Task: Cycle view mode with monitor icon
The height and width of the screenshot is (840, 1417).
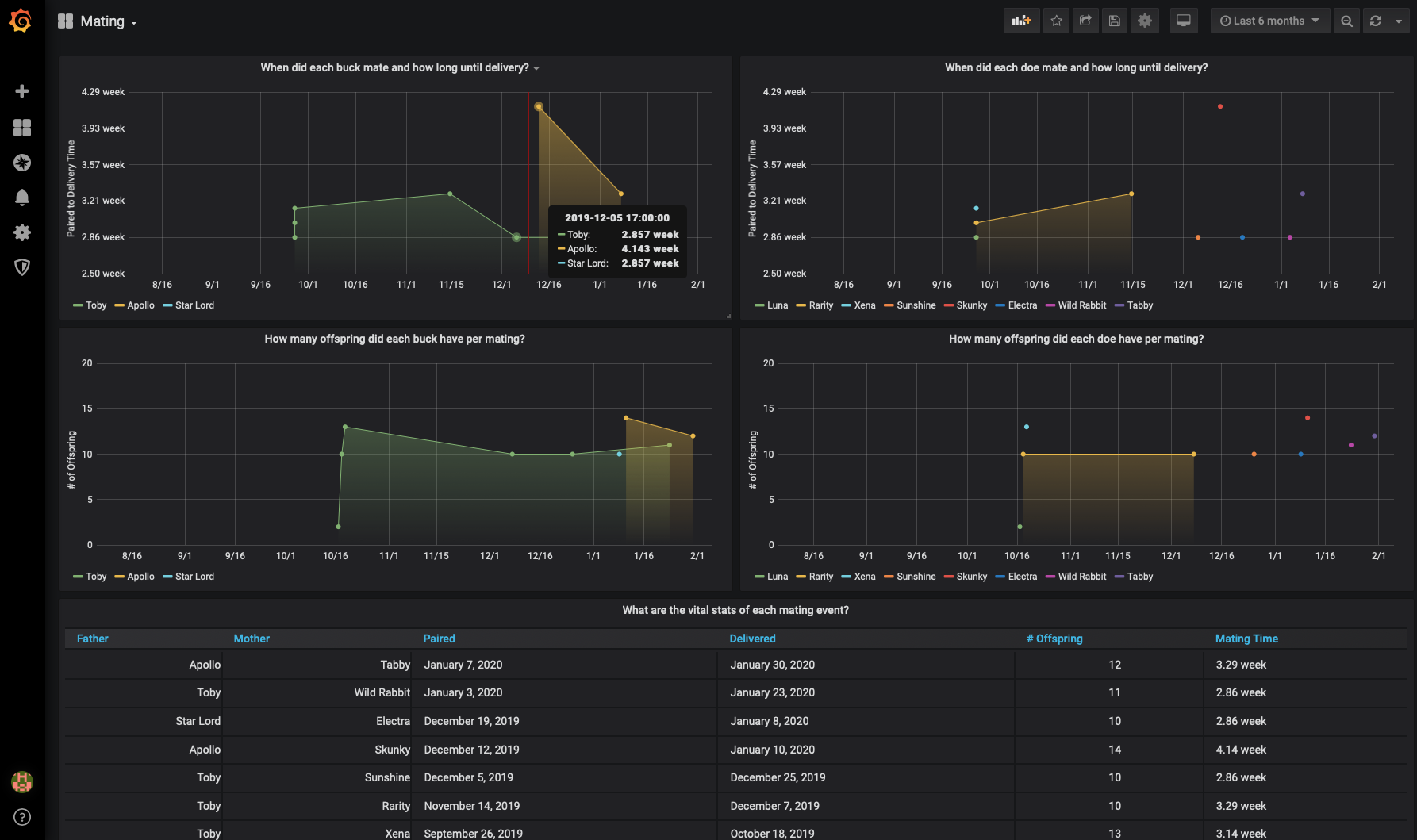Action: [1184, 21]
